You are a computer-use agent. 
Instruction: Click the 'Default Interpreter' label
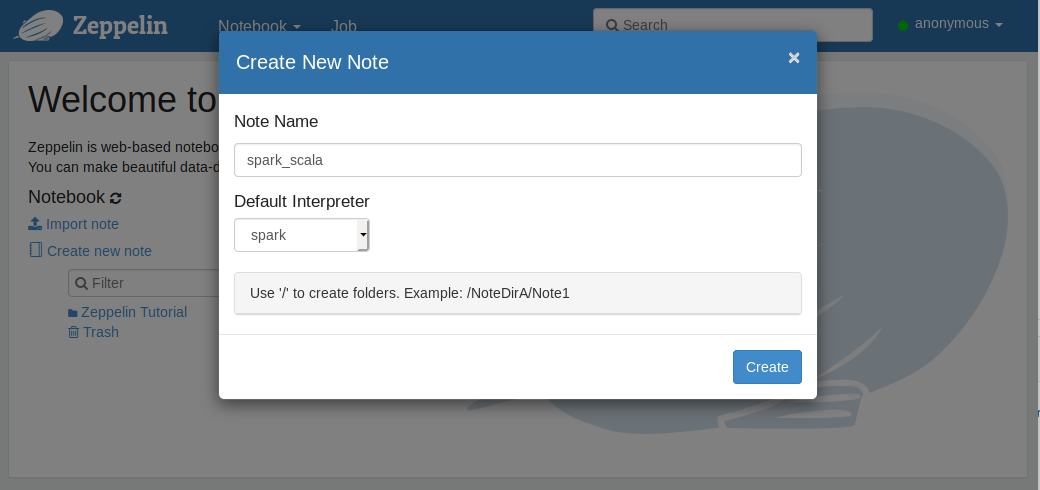click(x=302, y=201)
